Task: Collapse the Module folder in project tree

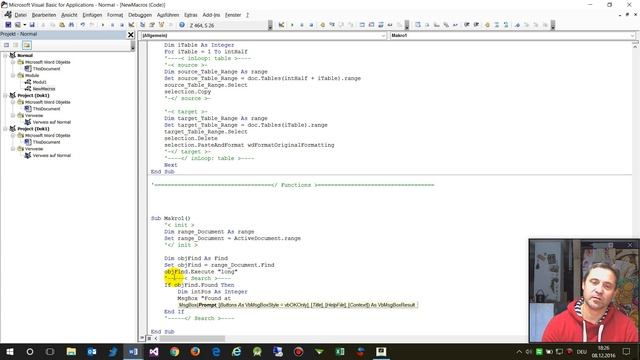Action: (x=13, y=75)
